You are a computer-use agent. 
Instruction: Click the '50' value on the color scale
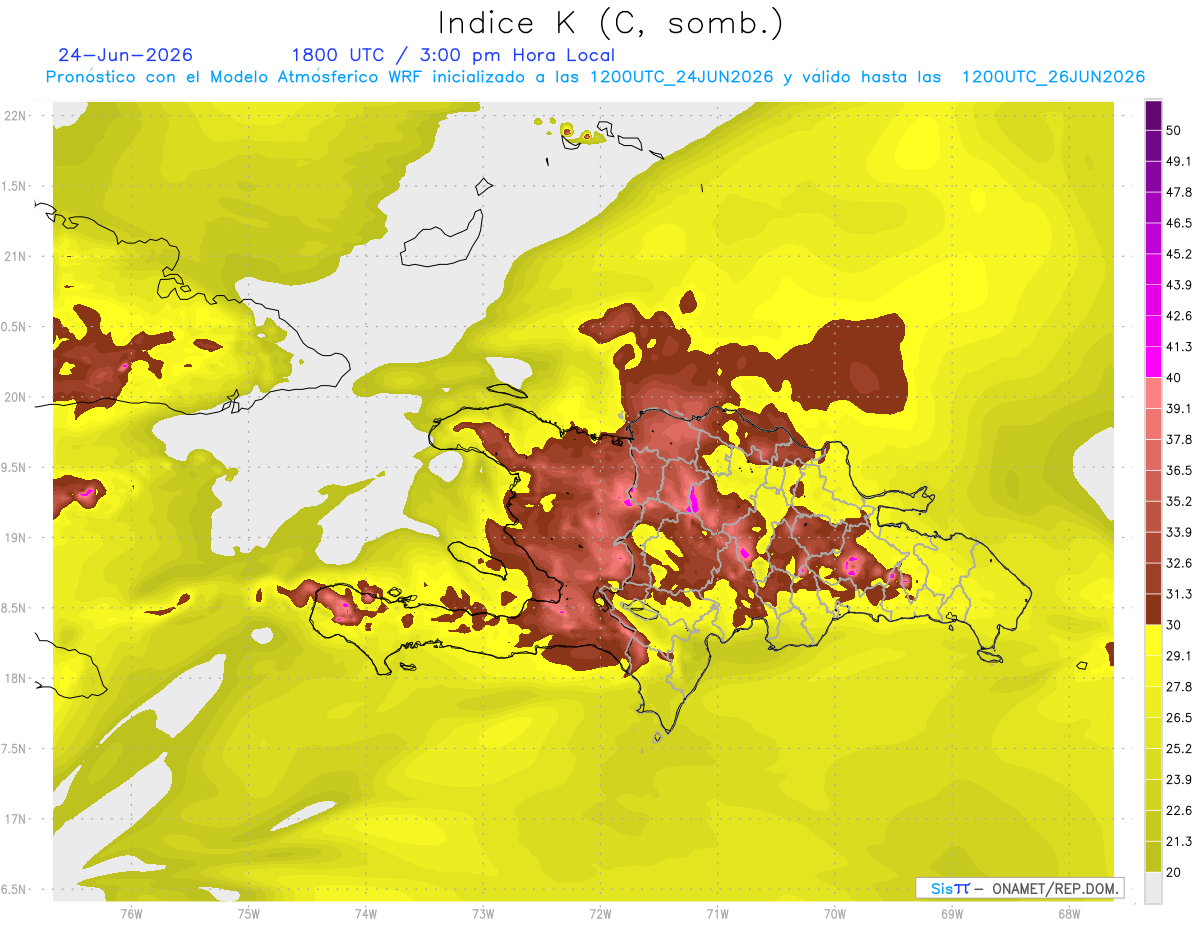(x=1174, y=130)
